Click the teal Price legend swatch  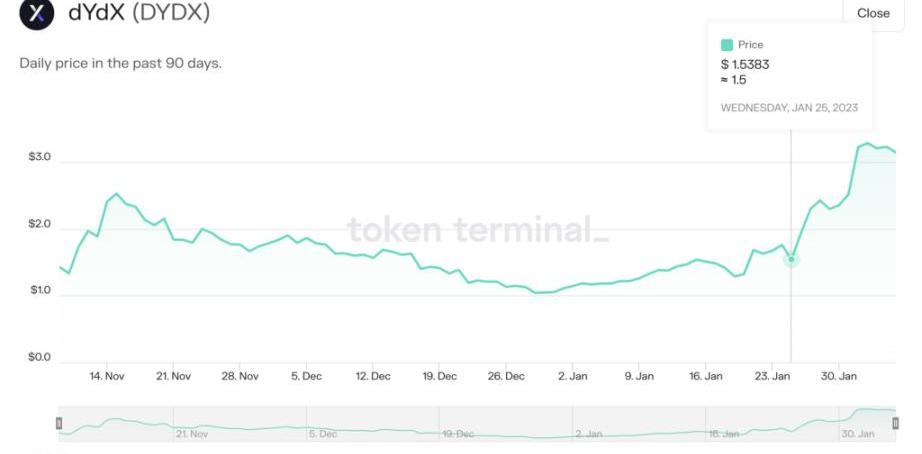(726, 45)
